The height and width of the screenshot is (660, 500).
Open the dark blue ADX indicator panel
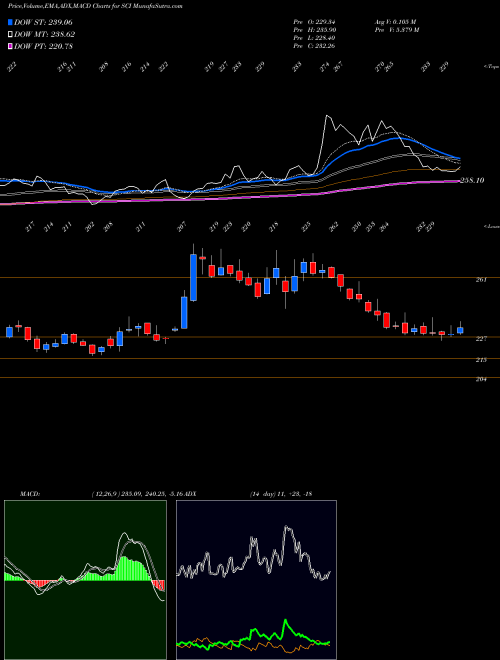tap(256, 580)
